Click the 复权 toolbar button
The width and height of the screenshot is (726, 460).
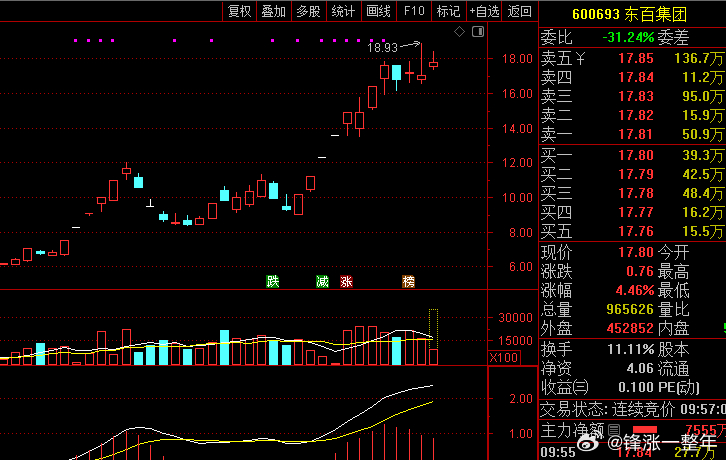point(239,11)
